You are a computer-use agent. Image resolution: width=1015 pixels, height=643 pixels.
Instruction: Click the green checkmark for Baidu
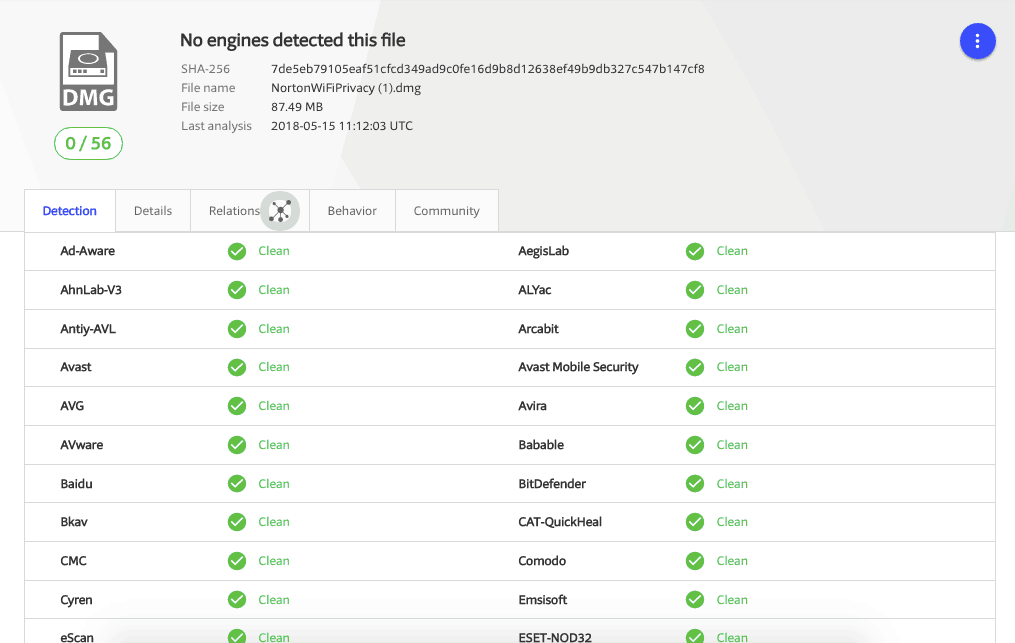(x=237, y=484)
